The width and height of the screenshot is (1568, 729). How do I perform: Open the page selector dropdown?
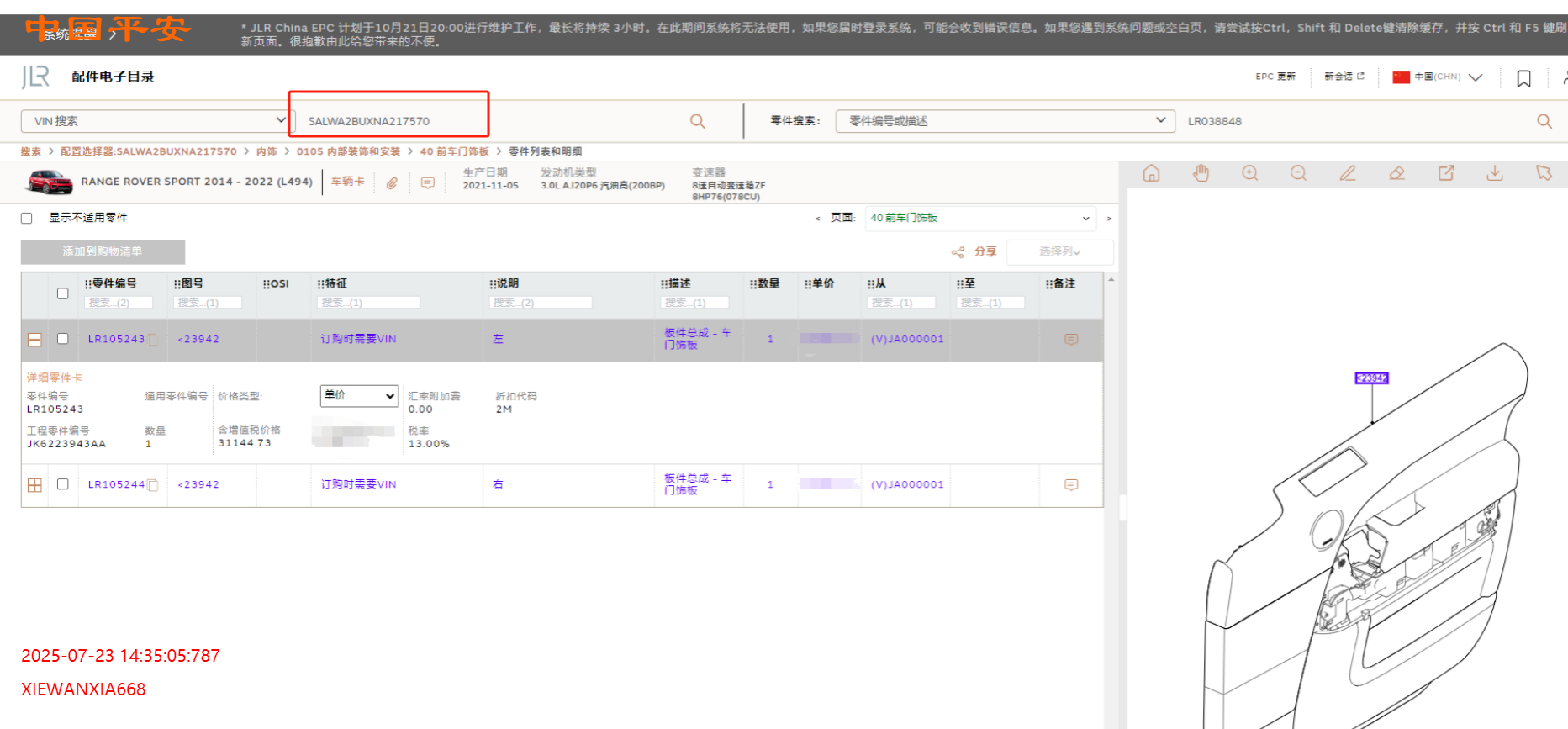pos(980,219)
